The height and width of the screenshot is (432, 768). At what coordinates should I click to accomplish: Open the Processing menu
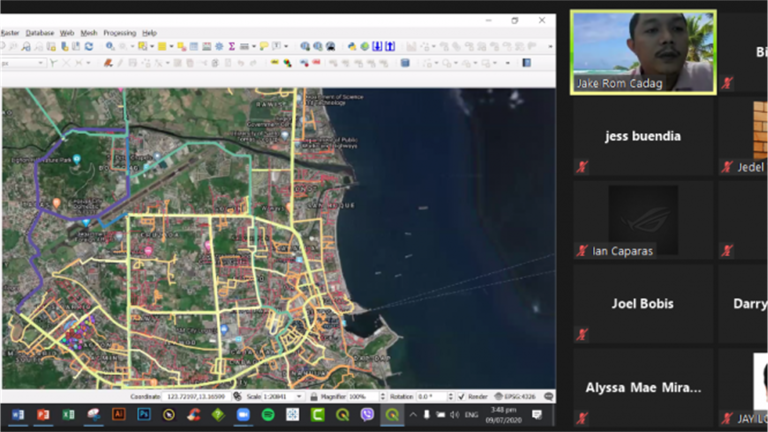pyautogui.click(x=120, y=33)
